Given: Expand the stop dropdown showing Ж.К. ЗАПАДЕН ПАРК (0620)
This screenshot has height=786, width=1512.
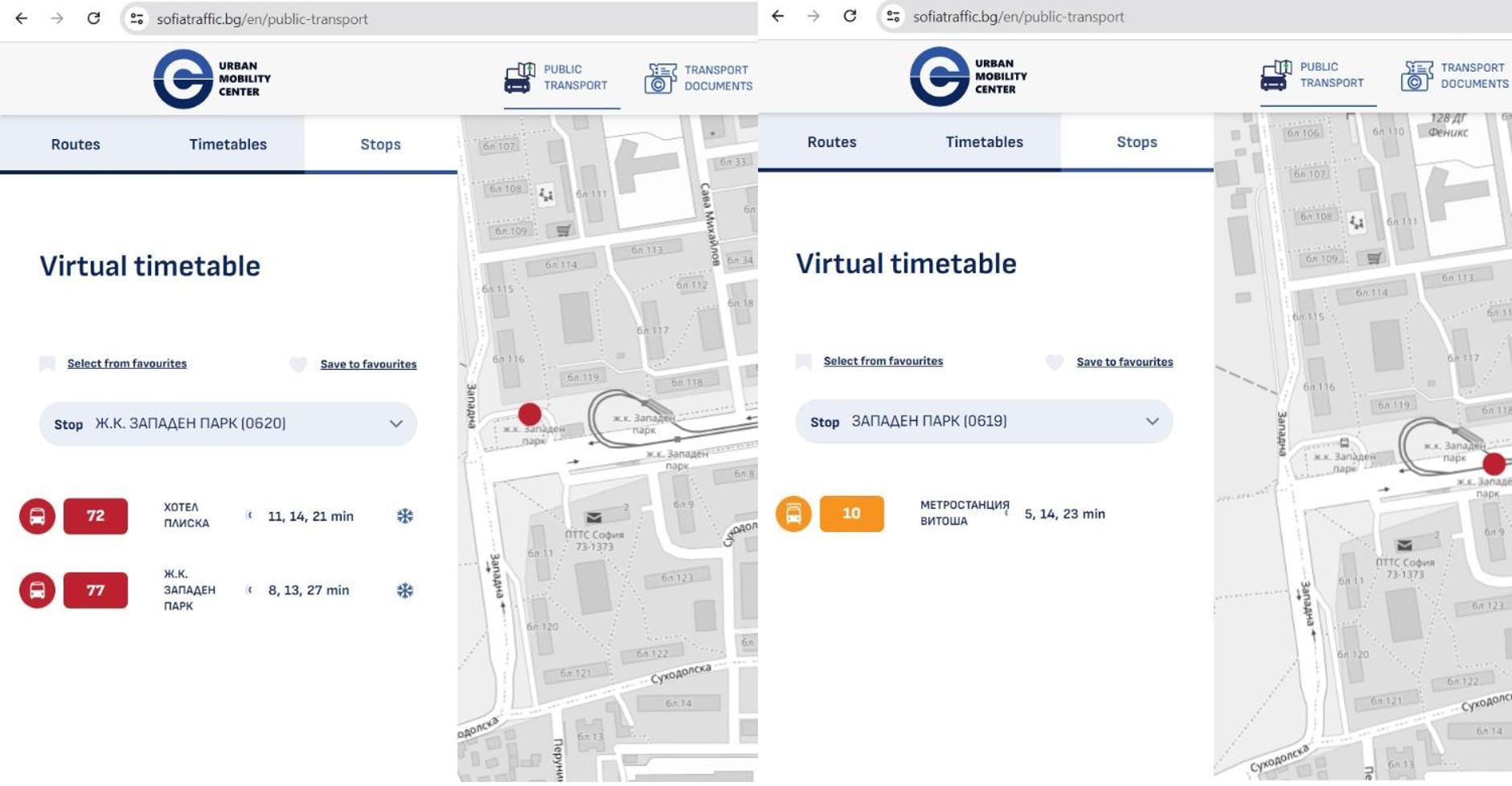Looking at the screenshot, I should (x=228, y=424).
